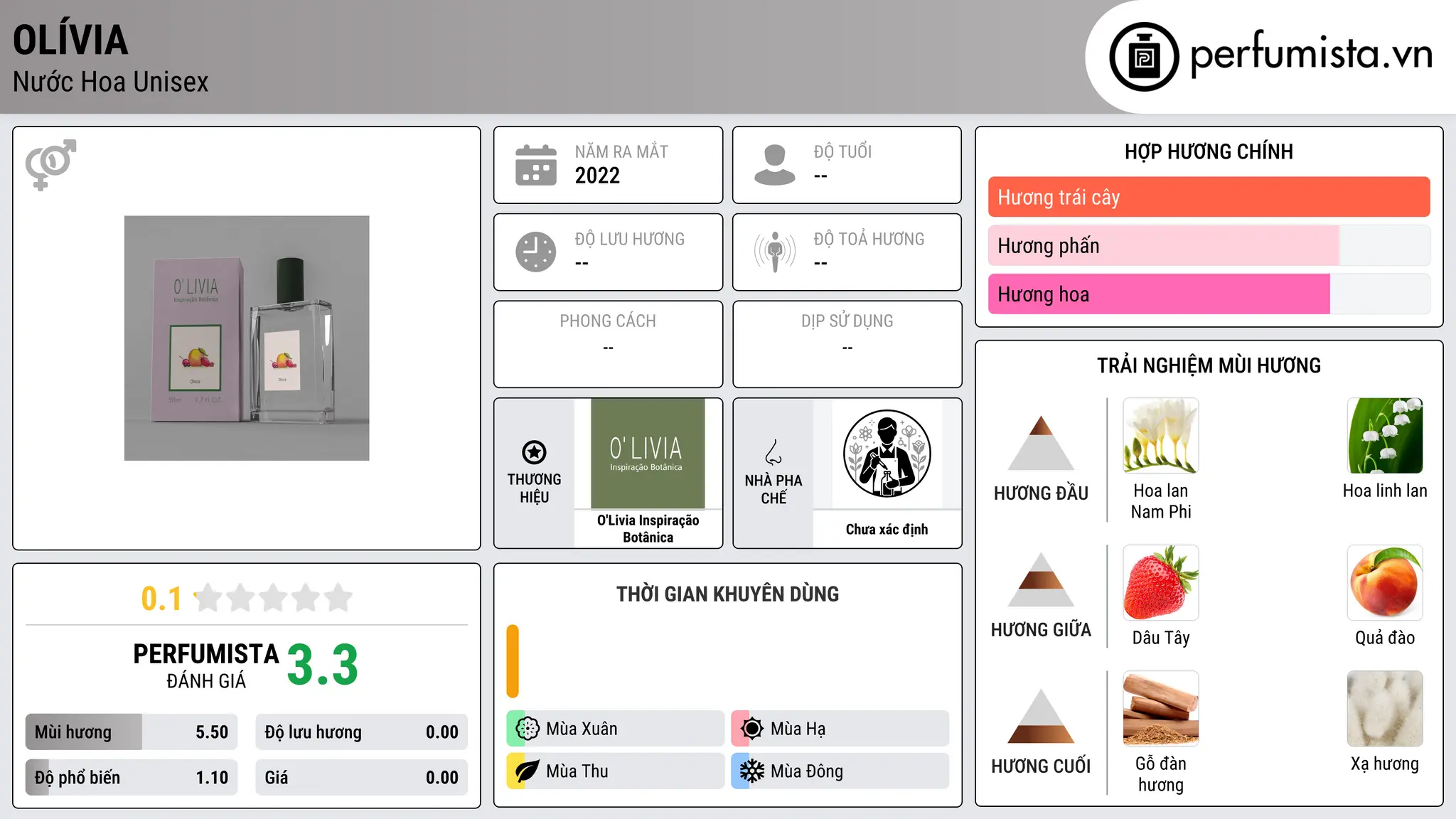Click the sillage icon beside Độ toả hương
The width and height of the screenshot is (1456, 819).
775,252
